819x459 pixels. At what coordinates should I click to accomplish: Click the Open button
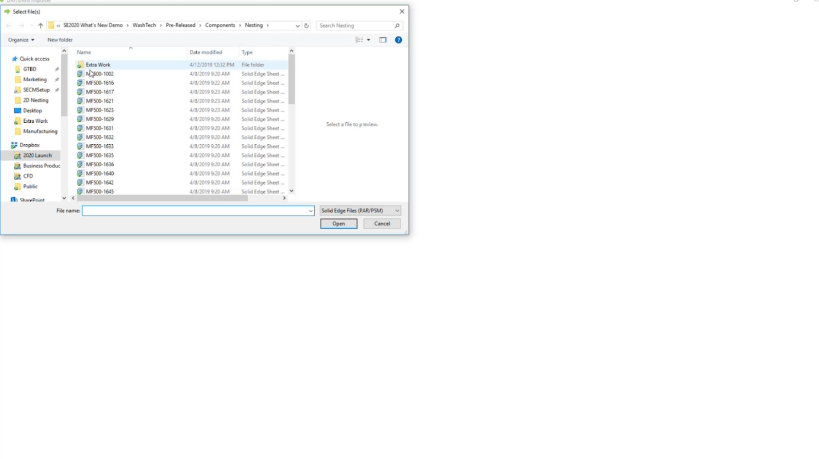(339, 223)
